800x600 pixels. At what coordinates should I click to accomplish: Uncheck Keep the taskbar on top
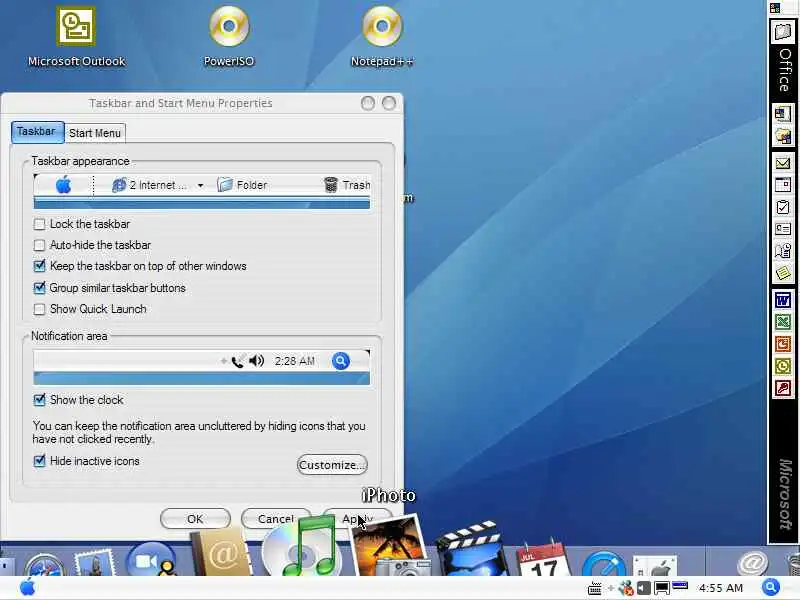coord(39,266)
